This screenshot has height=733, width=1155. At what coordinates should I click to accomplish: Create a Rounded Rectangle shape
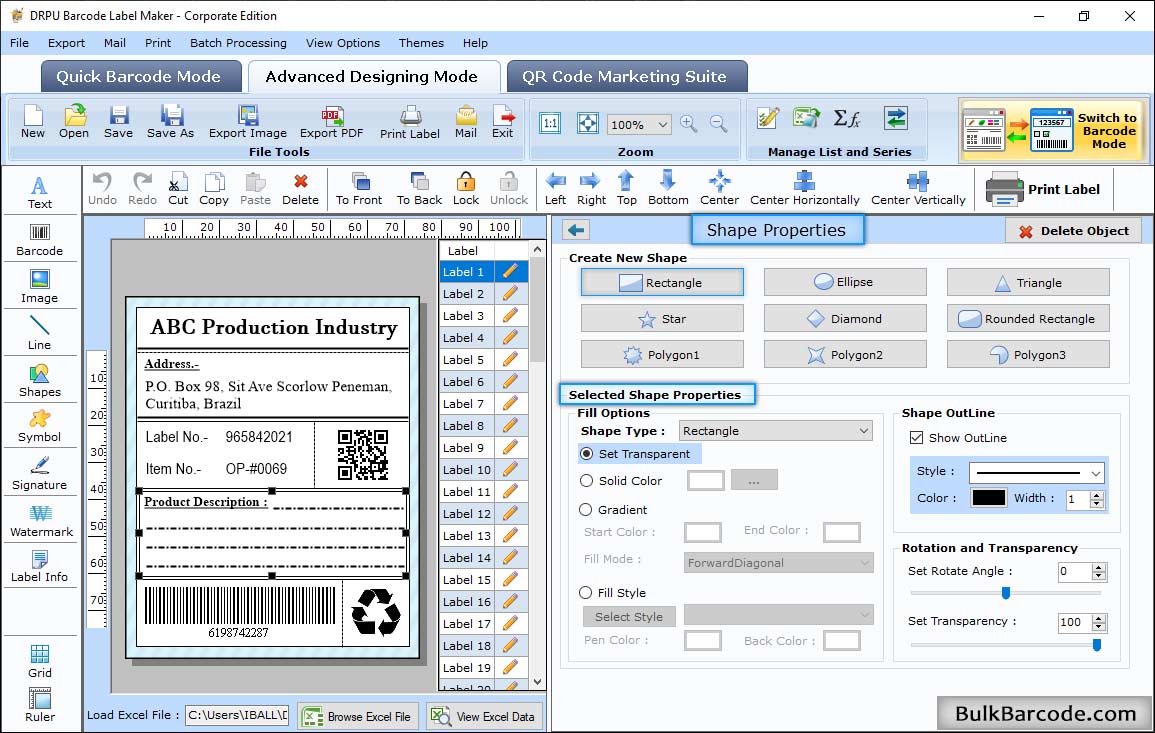click(1028, 318)
